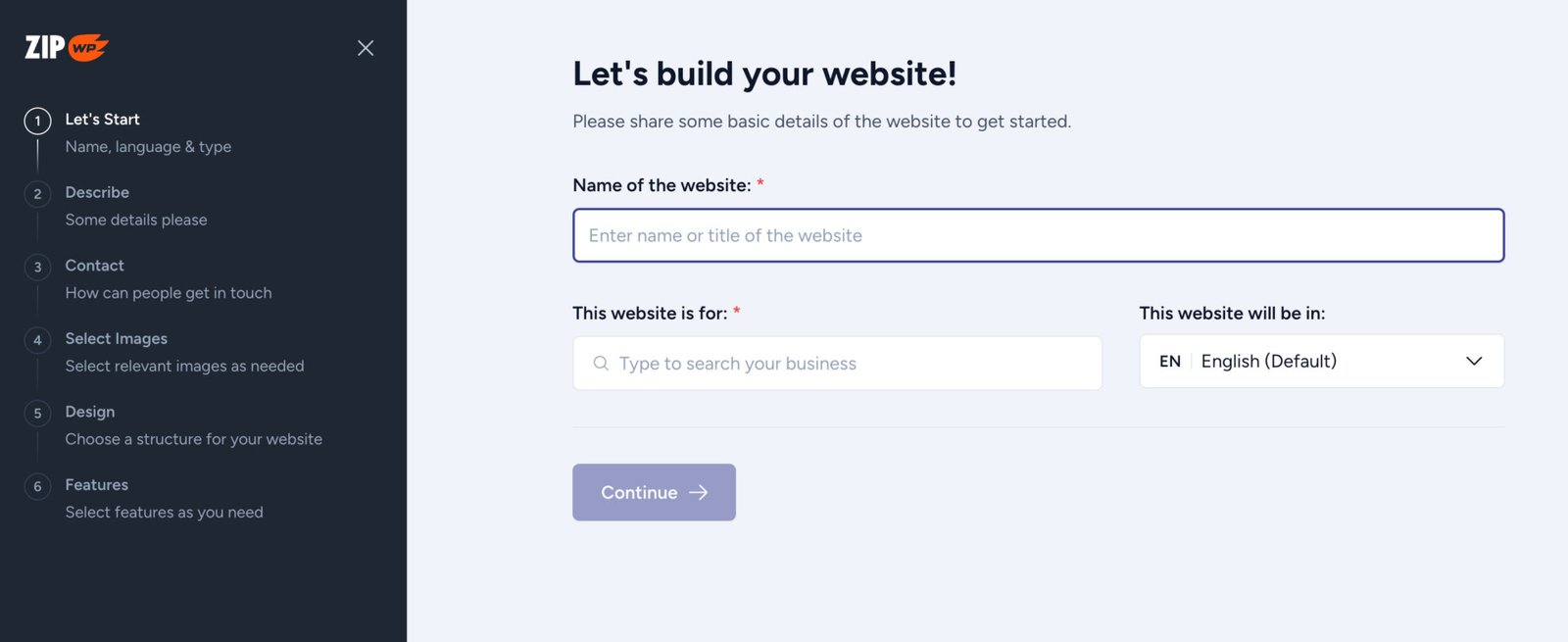Screen dimensions: 1568x642
Task: Click the search magnifier icon in business field
Action: 600,363
